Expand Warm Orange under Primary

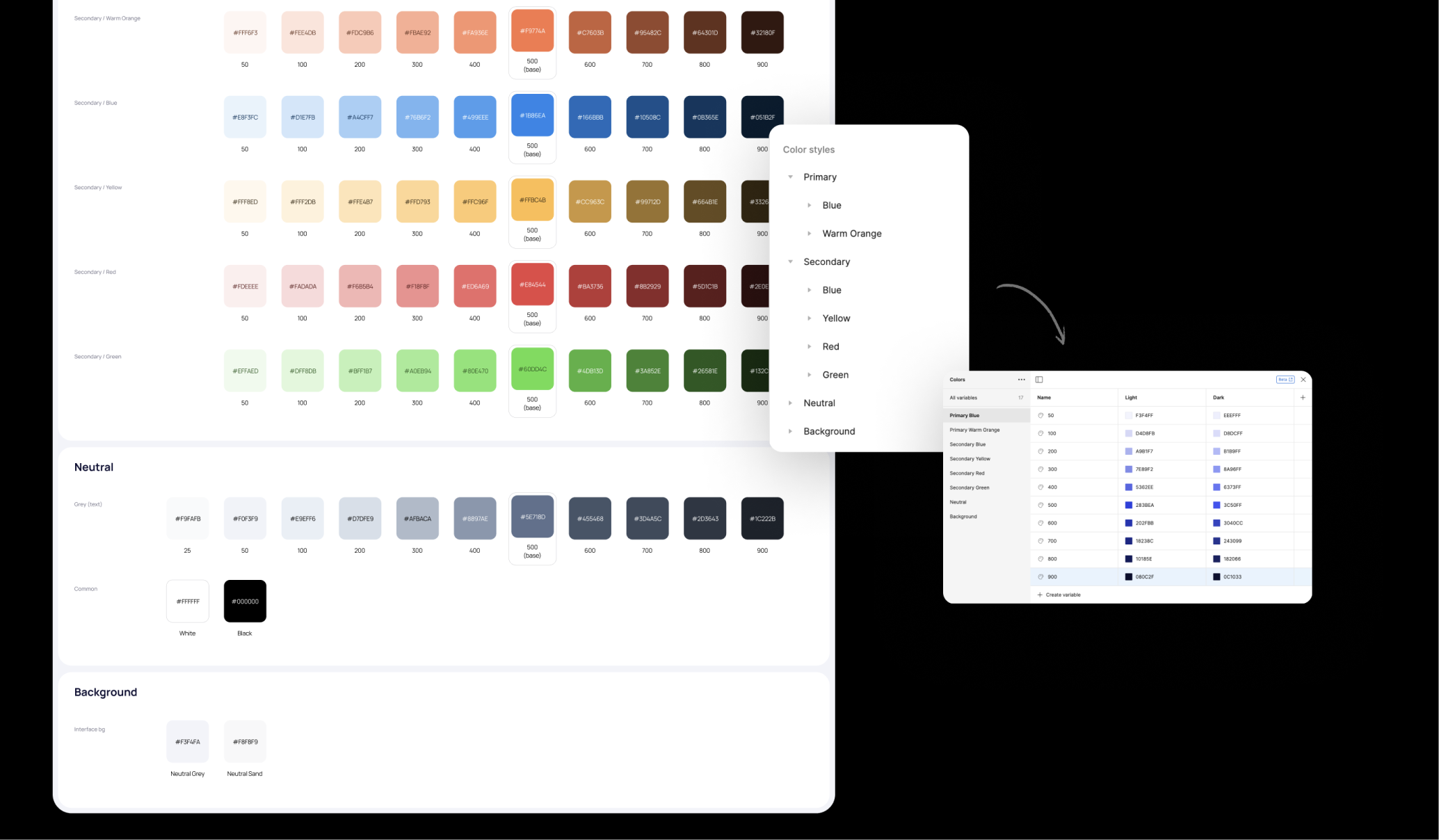(809, 234)
